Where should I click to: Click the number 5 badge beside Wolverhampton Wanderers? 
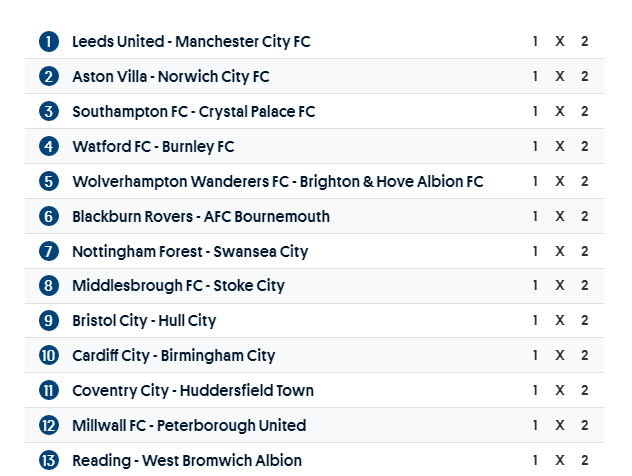tap(49, 182)
